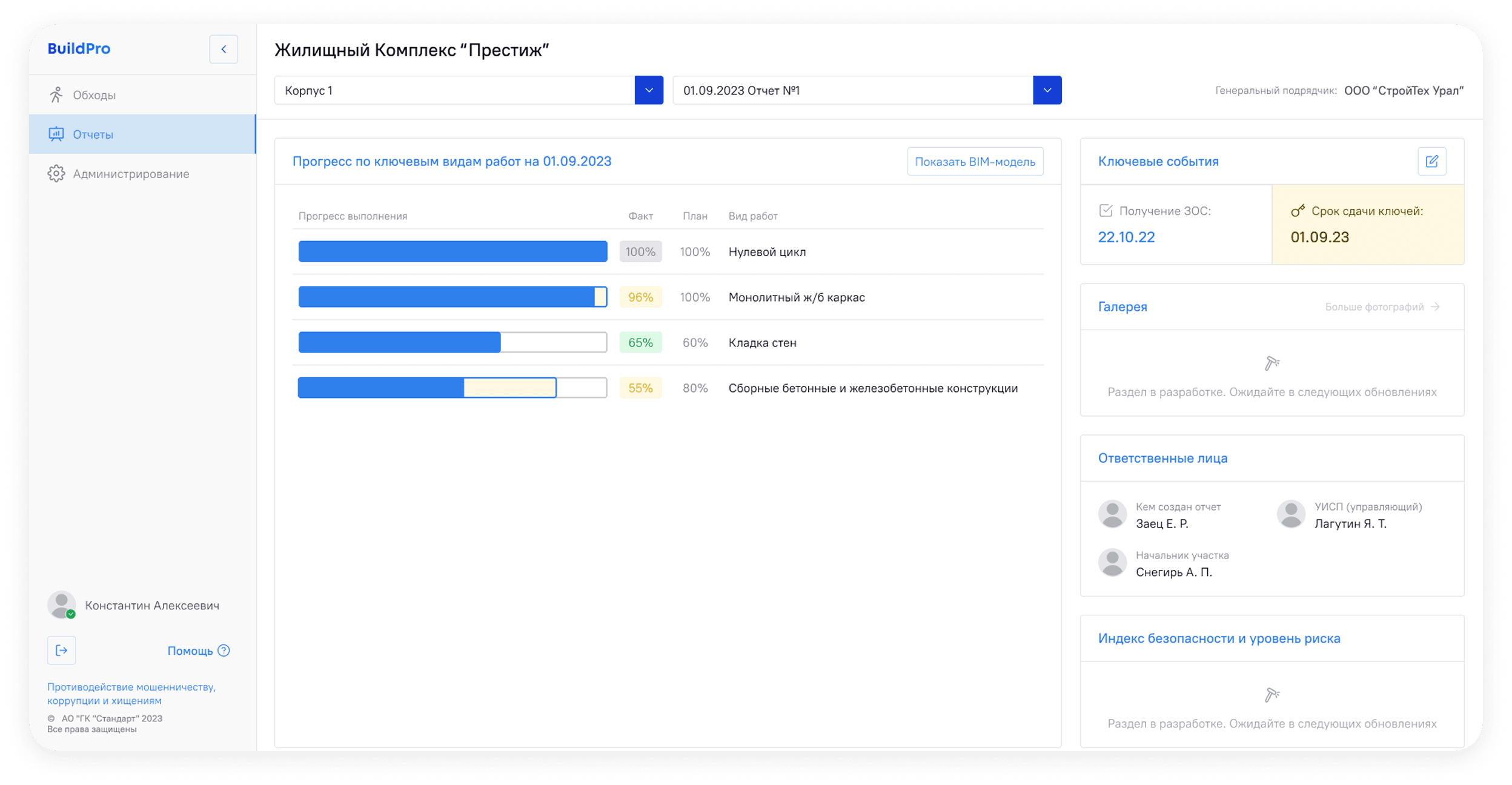Click the 01.09.2023 Отчет №1 combo box
Viewport: 1512px width, 785px height.
pyautogui.click(x=867, y=90)
